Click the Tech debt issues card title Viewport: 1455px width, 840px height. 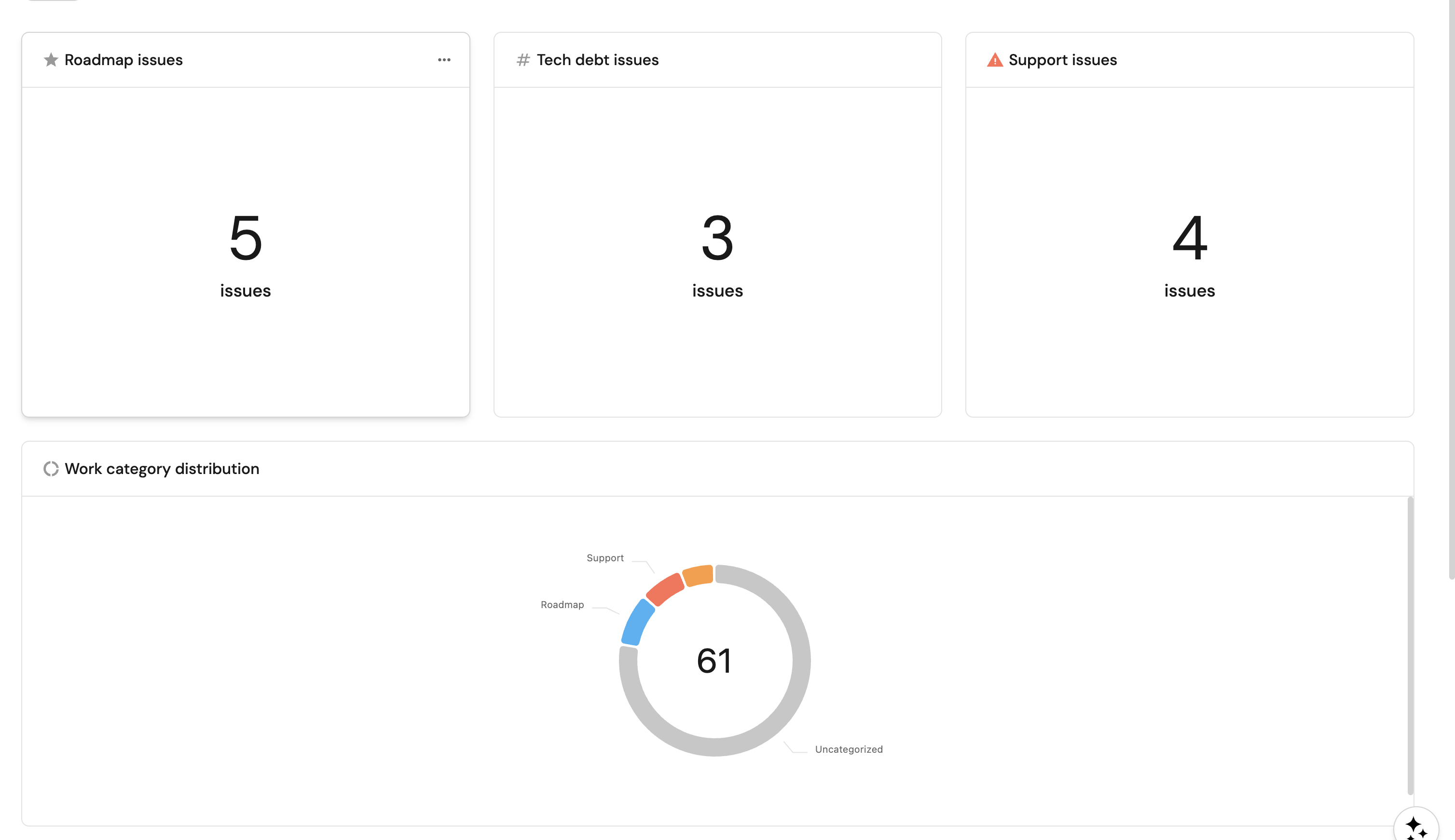597,60
